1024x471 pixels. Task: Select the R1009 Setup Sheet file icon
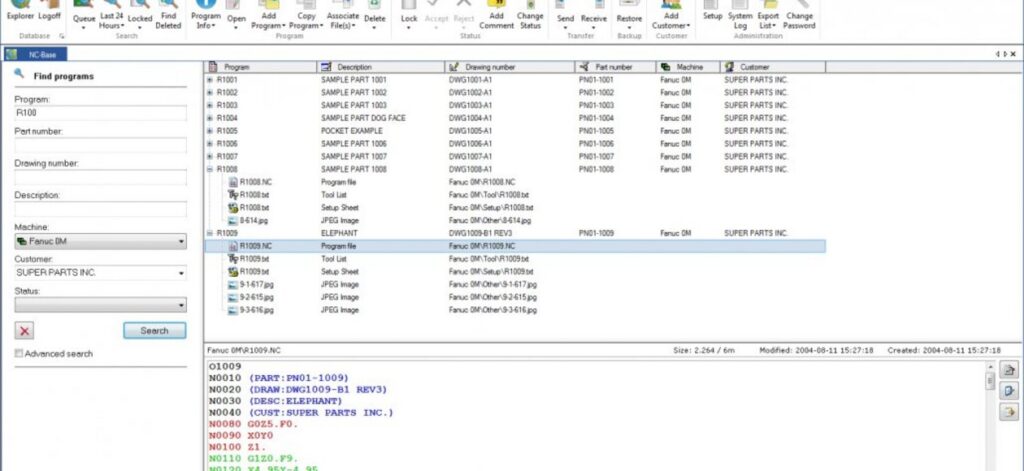[x=233, y=272]
